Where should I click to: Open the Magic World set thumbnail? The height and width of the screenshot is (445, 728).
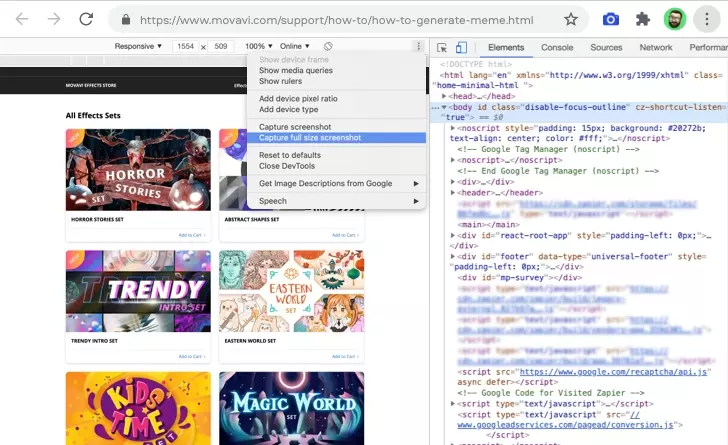click(292, 408)
